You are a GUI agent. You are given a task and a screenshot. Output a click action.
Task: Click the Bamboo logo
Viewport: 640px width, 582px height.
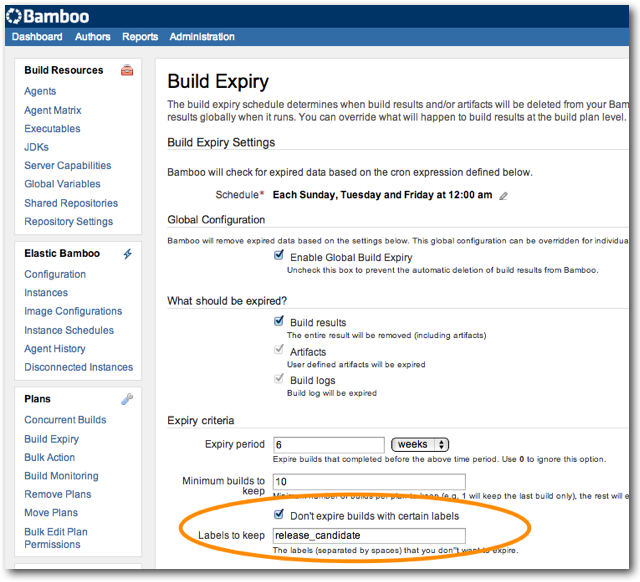(x=48, y=17)
